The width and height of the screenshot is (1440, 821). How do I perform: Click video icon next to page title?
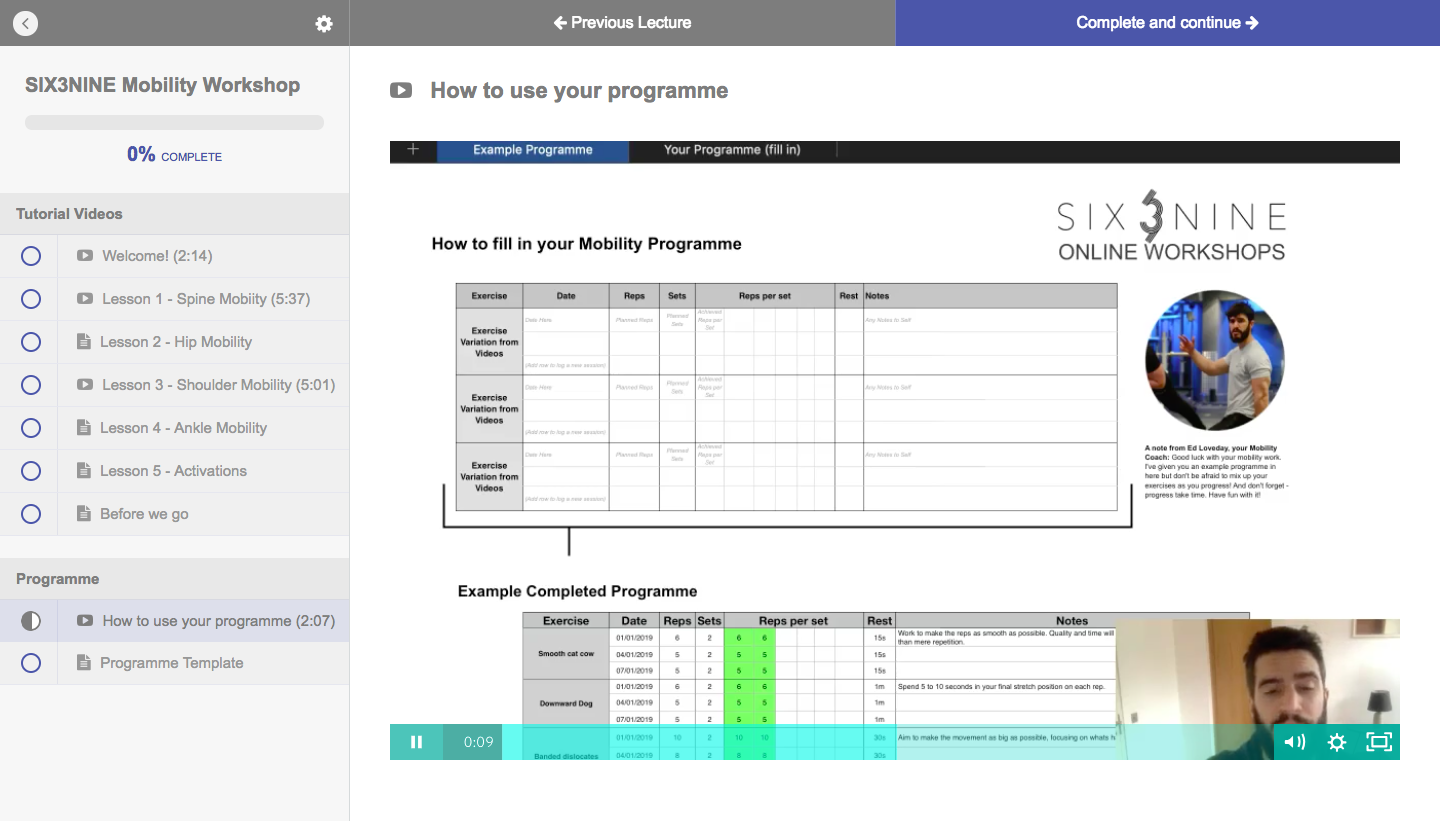(401, 91)
